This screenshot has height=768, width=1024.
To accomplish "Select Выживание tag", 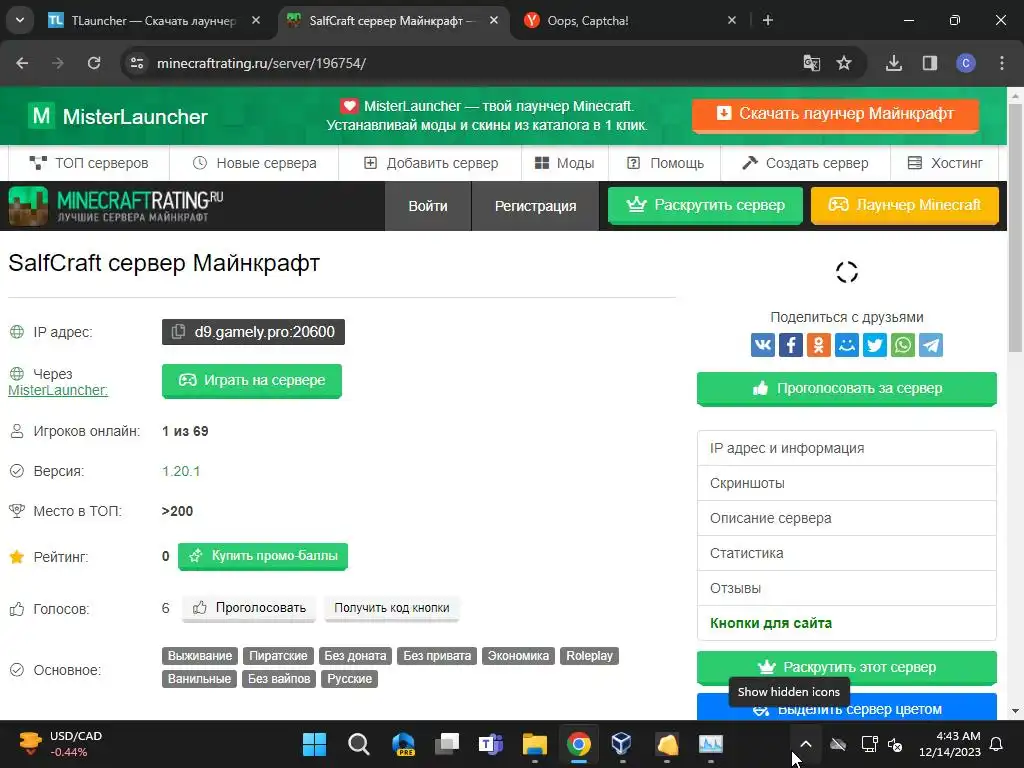I will pyautogui.click(x=200, y=656).
